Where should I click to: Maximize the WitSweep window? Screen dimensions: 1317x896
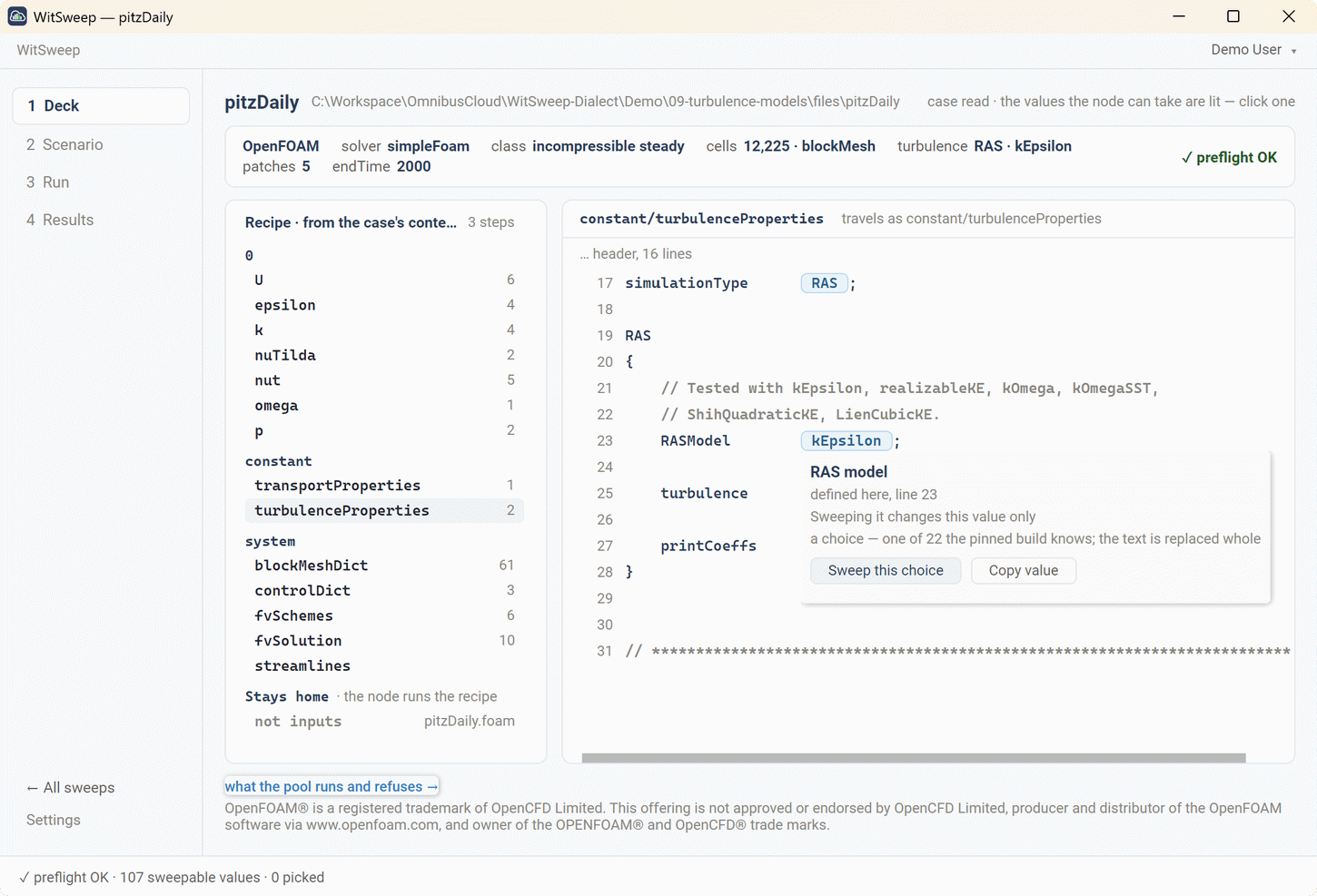(x=1233, y=16)
